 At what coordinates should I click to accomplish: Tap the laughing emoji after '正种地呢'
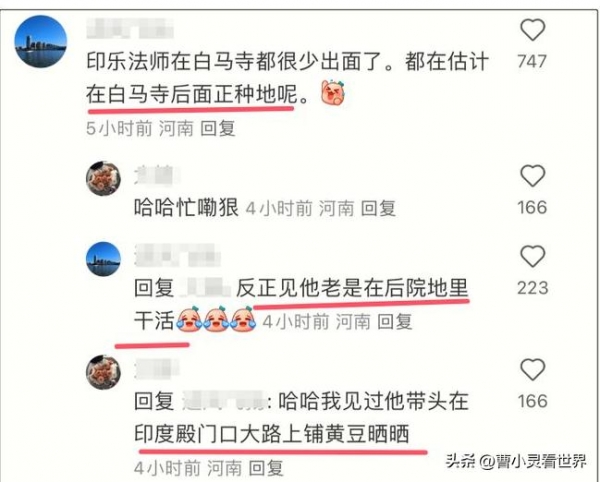[x=333, y=93]
